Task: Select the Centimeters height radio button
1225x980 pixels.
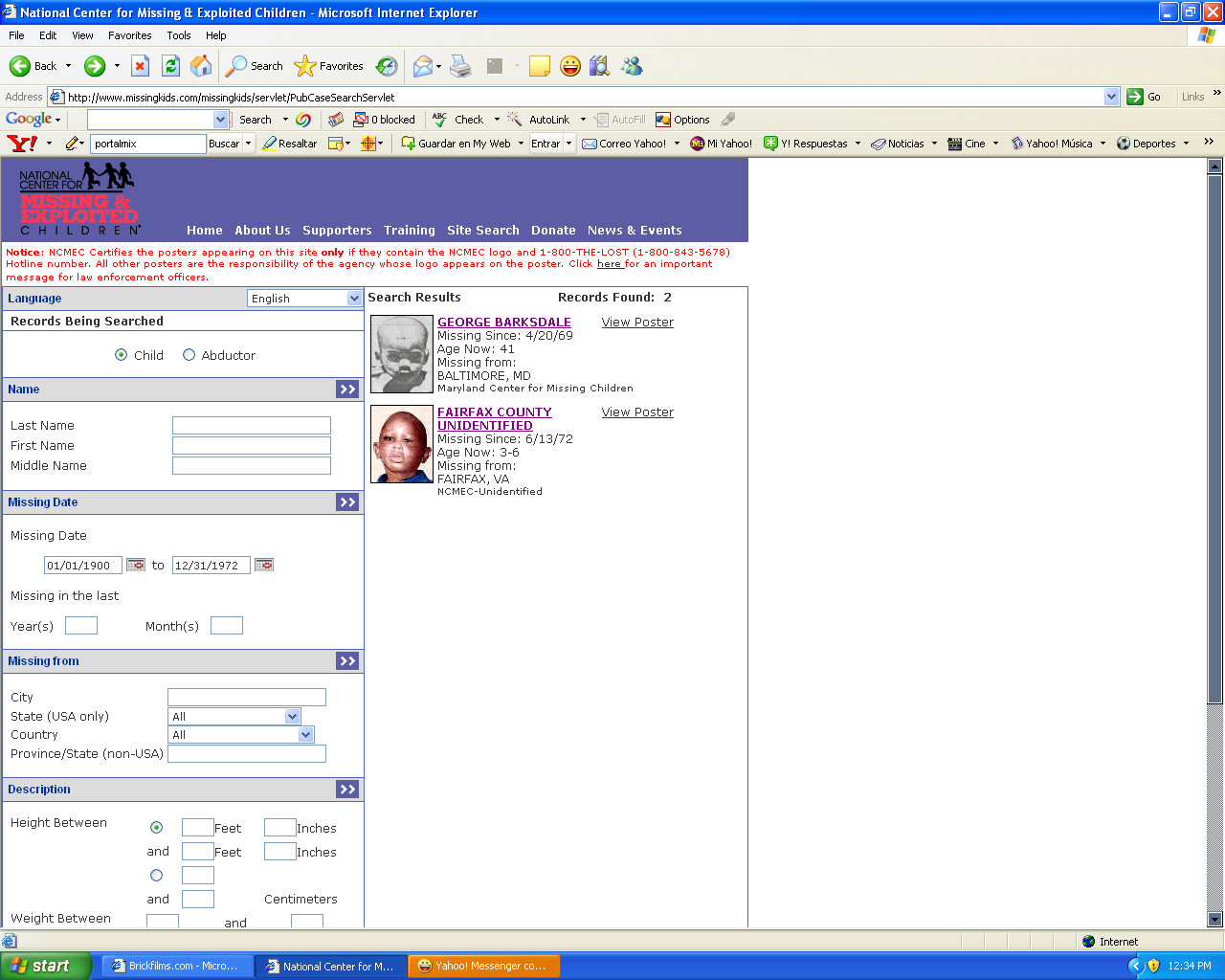Action: 157,875
